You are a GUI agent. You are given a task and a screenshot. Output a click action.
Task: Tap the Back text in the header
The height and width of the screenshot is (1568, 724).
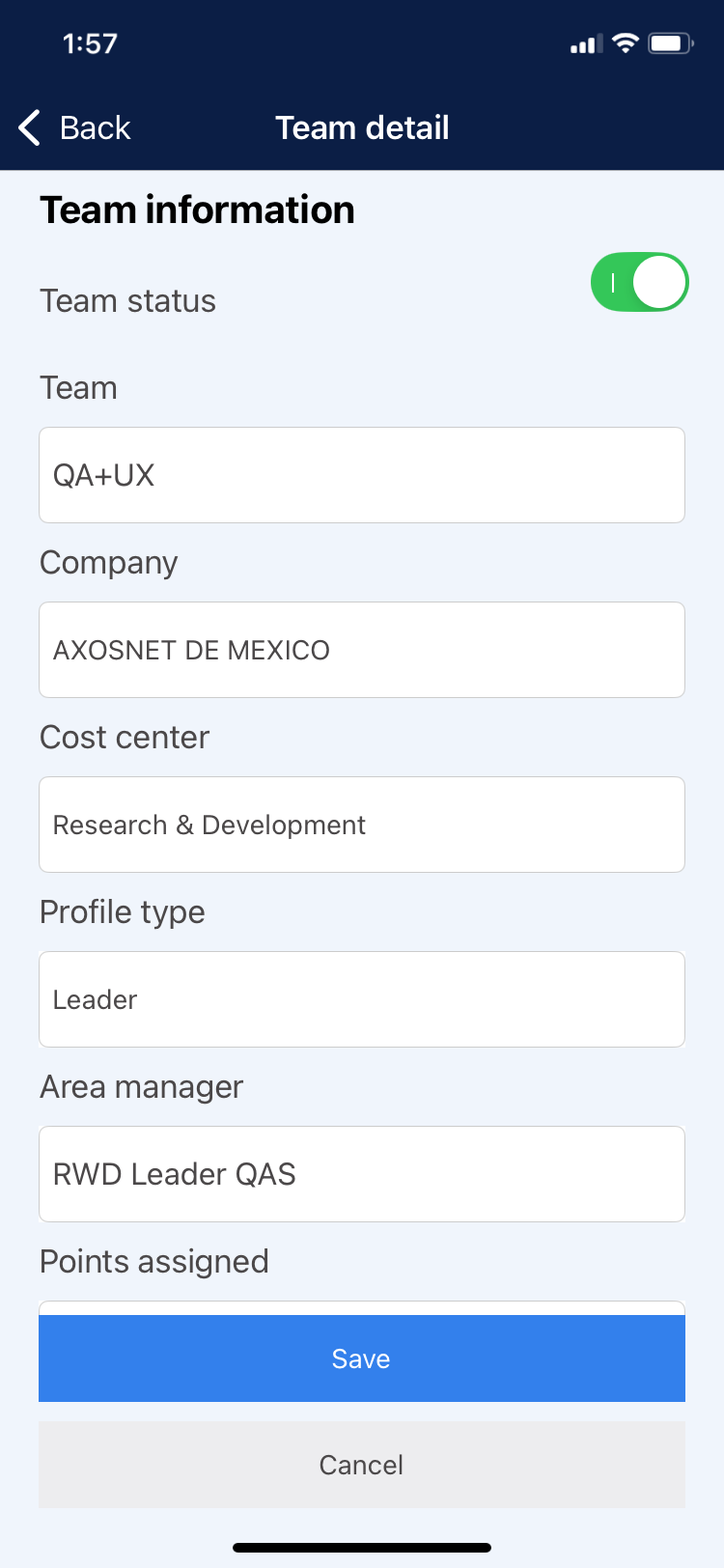point(95,127)
